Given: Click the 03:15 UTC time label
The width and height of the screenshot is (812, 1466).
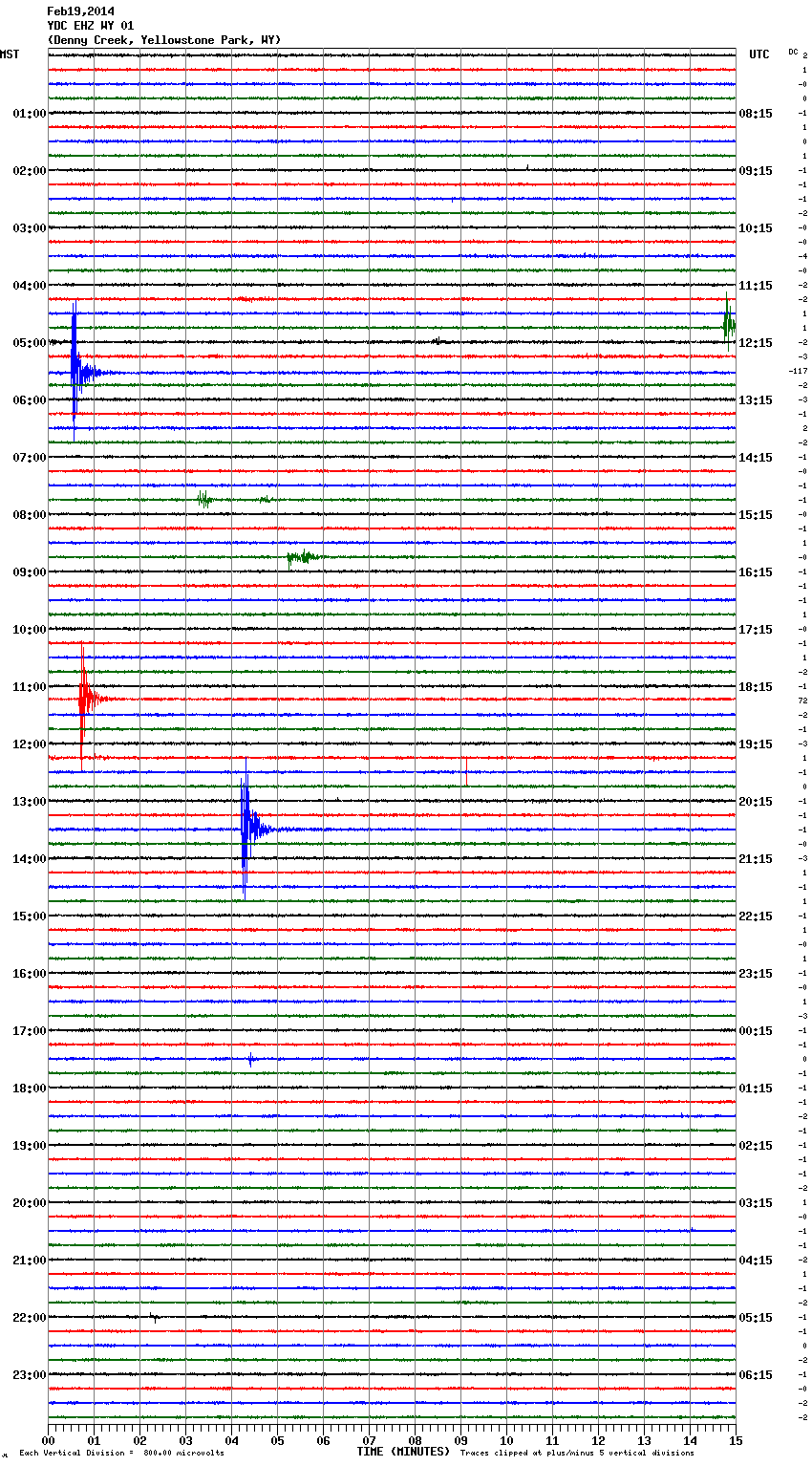Looking at the screenshot, I should point(756,1203).
